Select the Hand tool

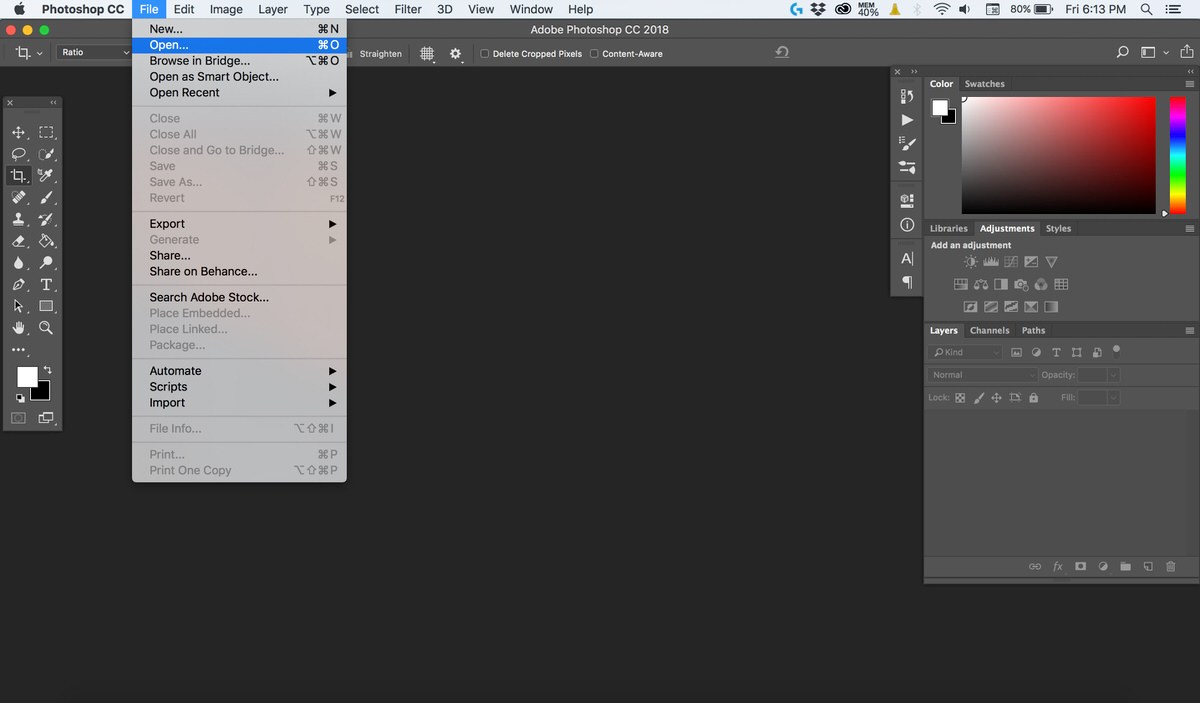pyautogui.click(x=19, y=328)
